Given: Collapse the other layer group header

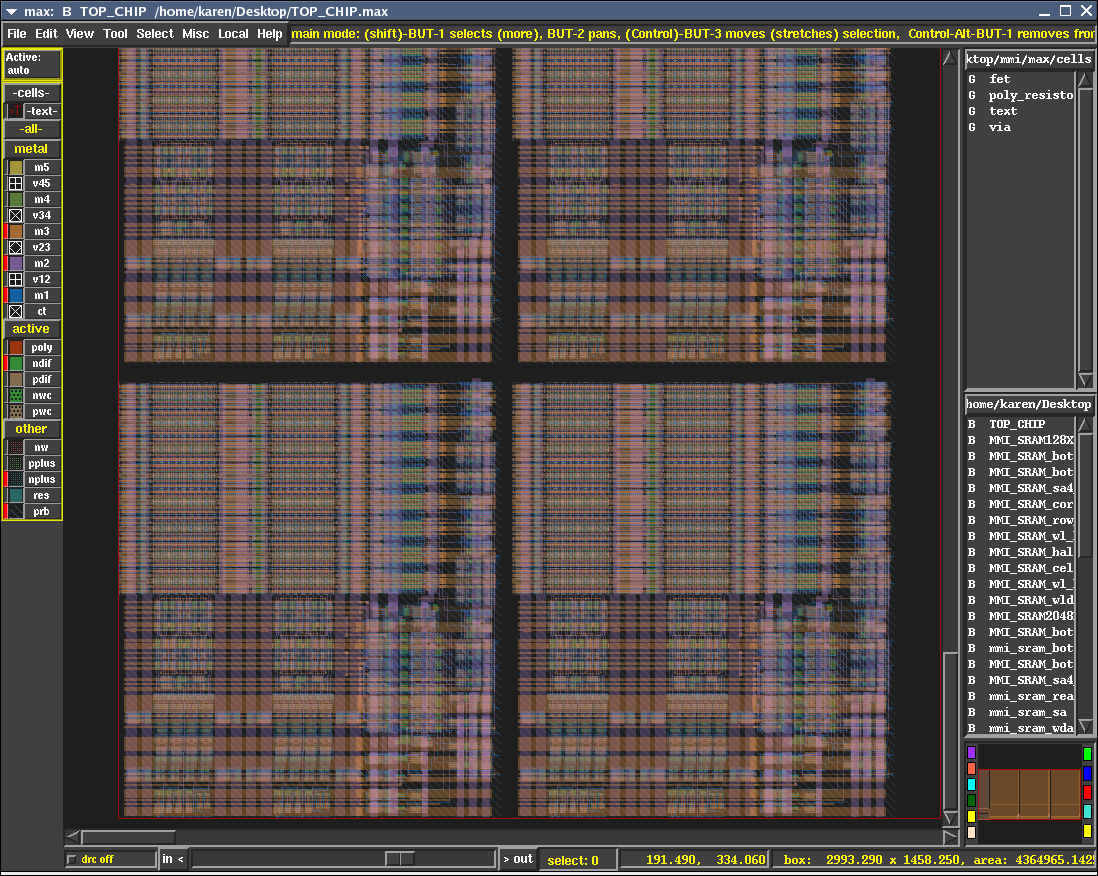Looking at the screenshot, I should (31, 429).
